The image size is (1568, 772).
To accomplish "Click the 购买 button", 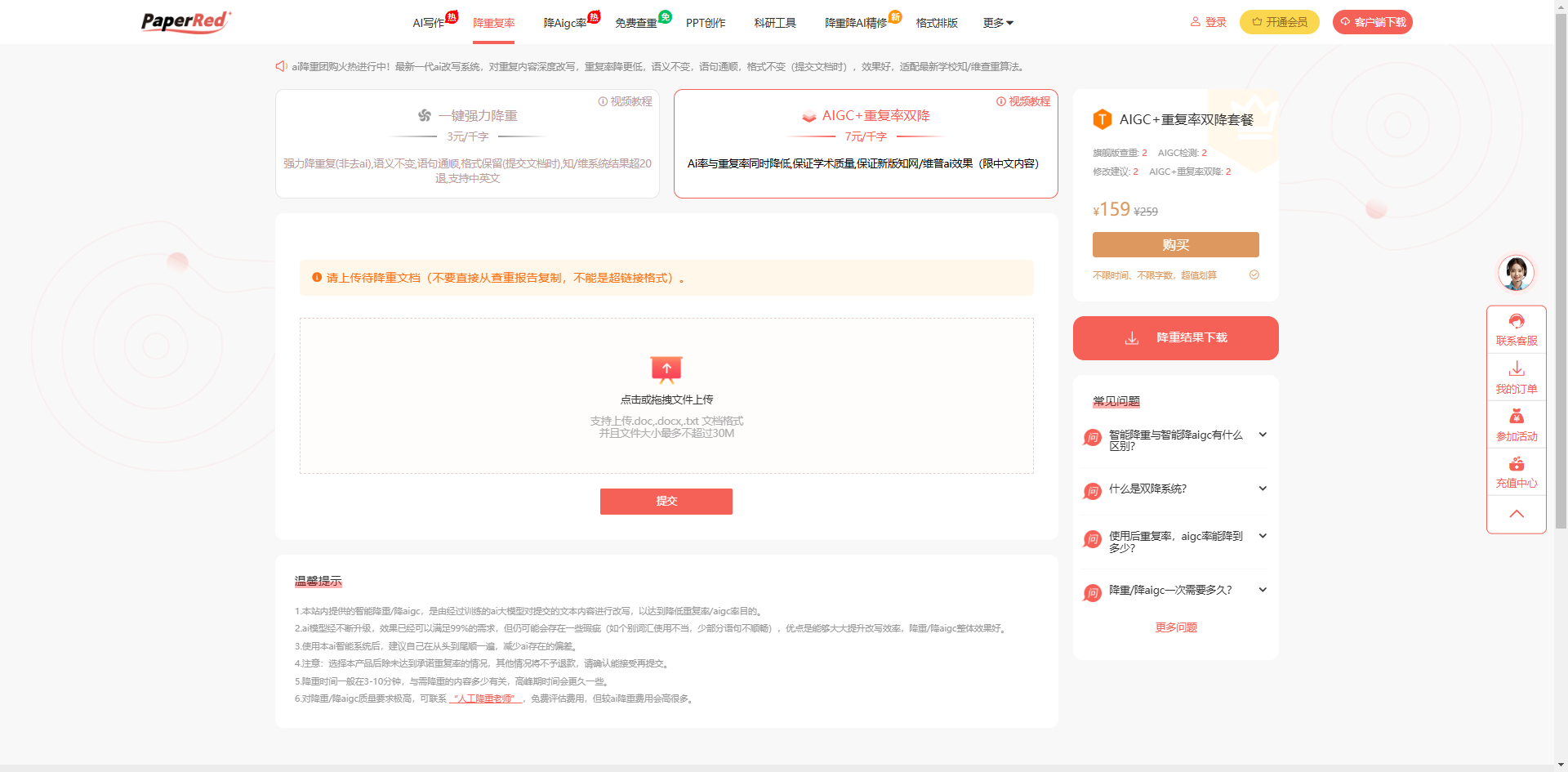I will point(1176,245).
